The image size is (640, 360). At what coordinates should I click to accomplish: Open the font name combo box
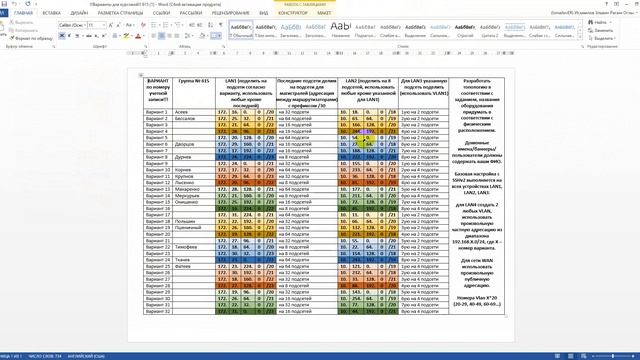(72, 25)
